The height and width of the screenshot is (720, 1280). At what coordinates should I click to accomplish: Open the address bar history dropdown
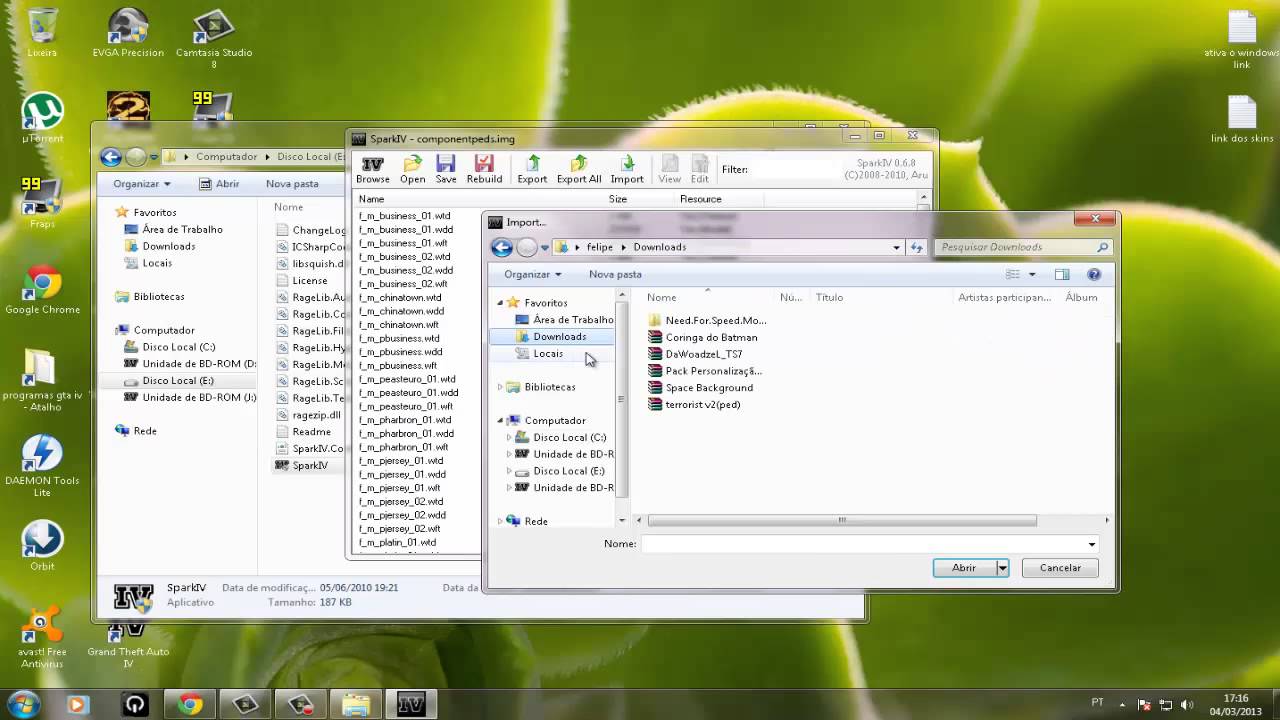[x=896, y=247]
